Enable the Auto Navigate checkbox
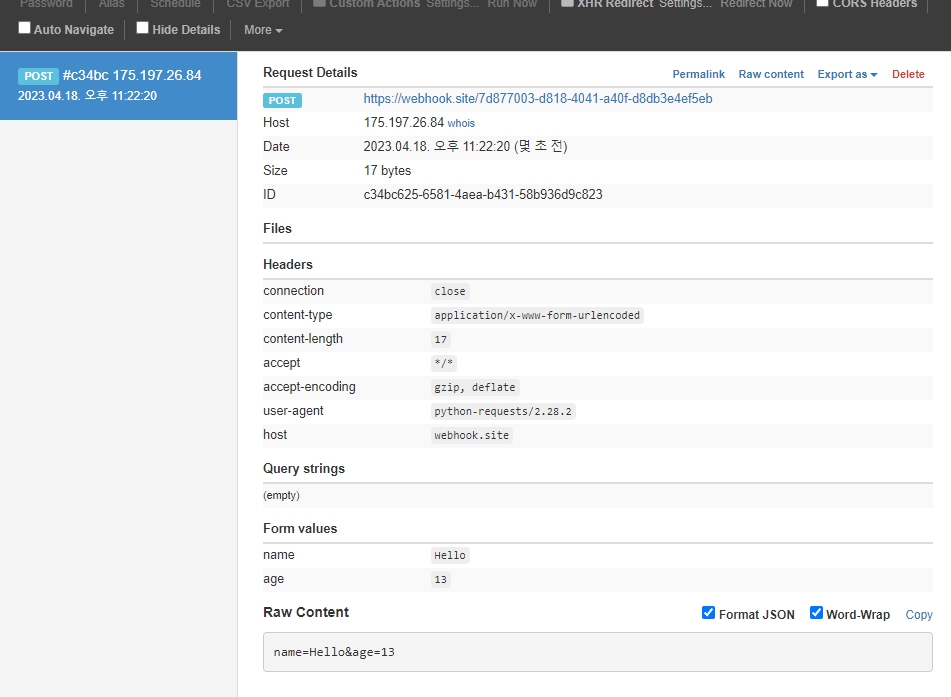951x697 pixels. (24, 28)
